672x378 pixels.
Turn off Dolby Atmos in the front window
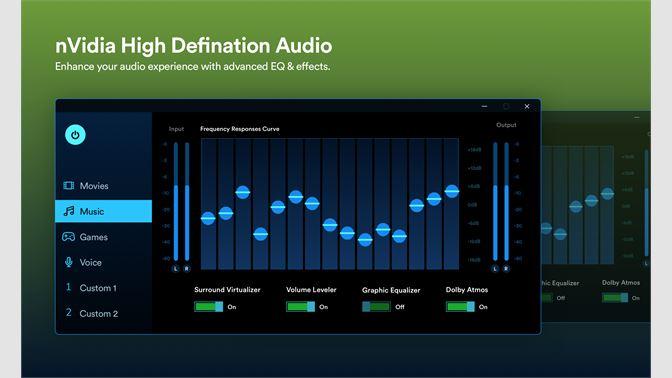coord(460,306)
